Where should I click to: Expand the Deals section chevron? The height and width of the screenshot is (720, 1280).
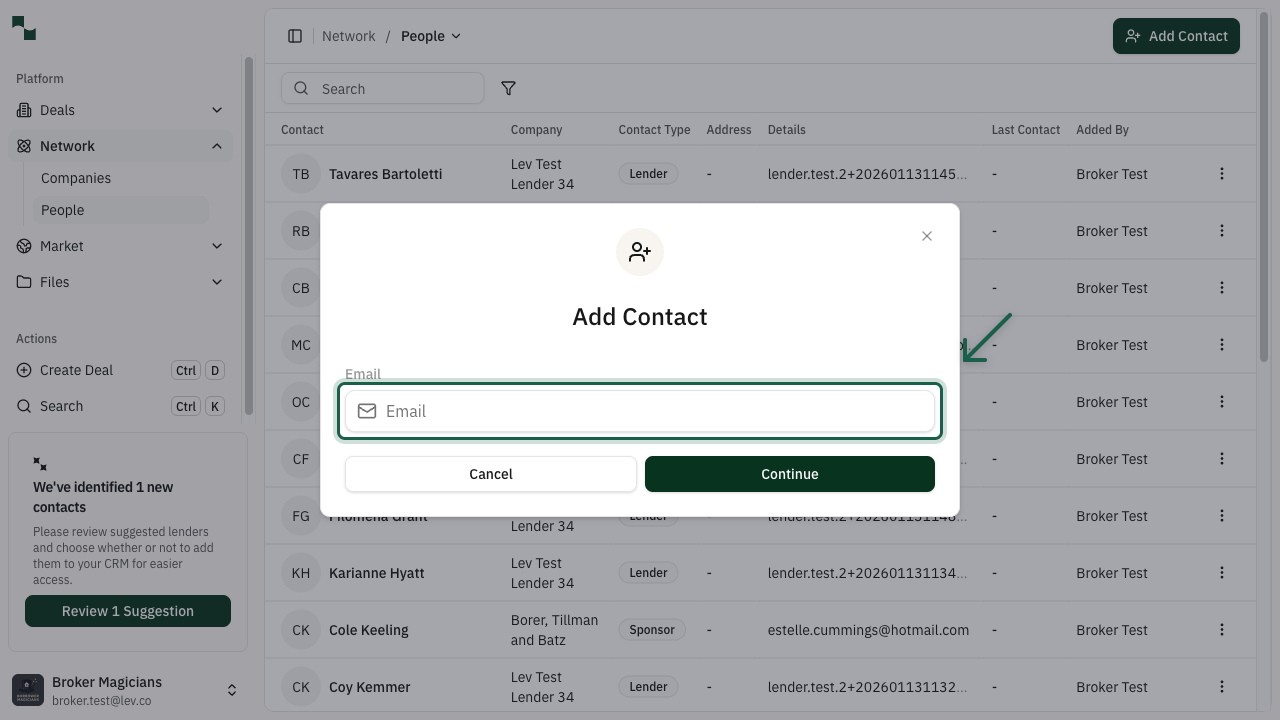point(217,110)
